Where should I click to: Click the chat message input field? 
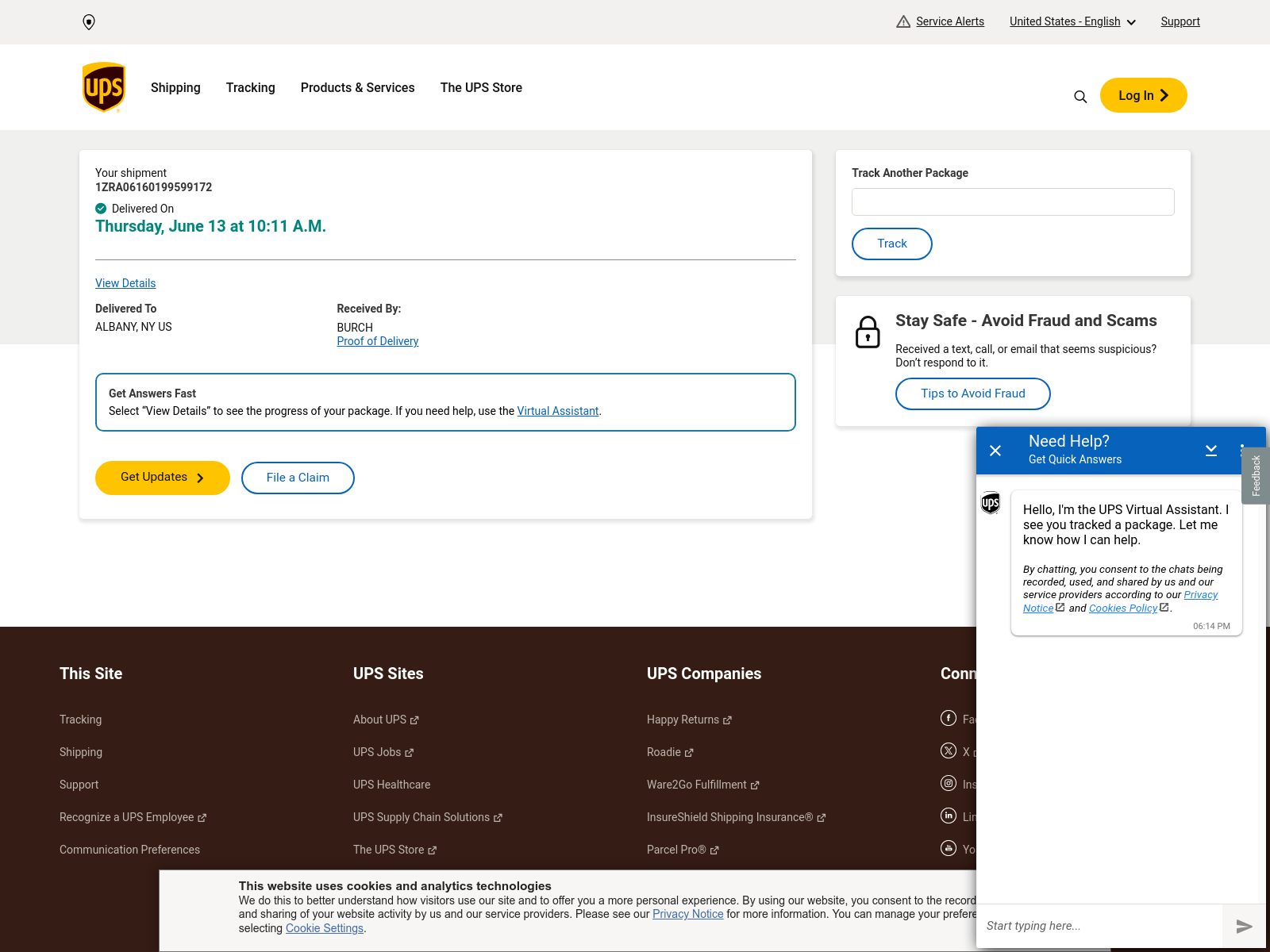coord(1099,926)
